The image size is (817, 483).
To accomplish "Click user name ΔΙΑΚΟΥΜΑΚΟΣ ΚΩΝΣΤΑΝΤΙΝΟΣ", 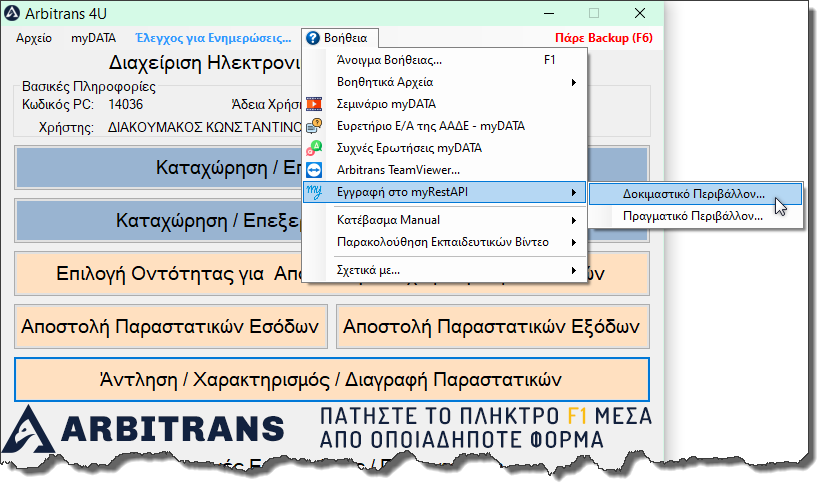I will click(205, 127).
